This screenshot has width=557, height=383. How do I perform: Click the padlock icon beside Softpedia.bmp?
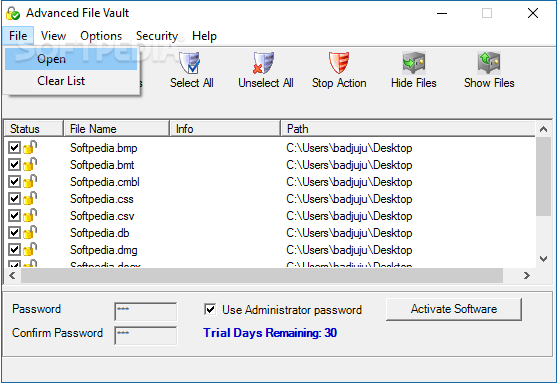pyautogui.click(x=30, y=147)
